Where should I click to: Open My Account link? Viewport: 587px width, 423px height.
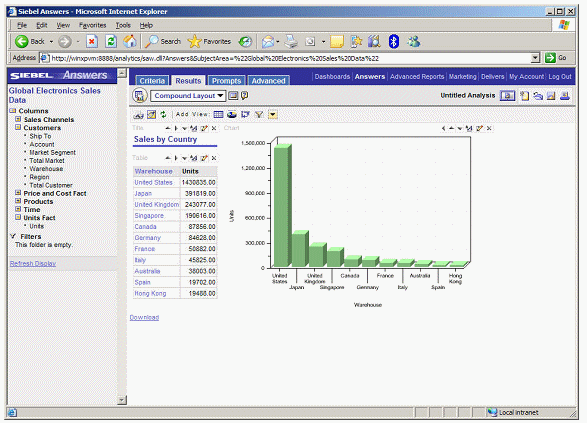pos(526,76)
